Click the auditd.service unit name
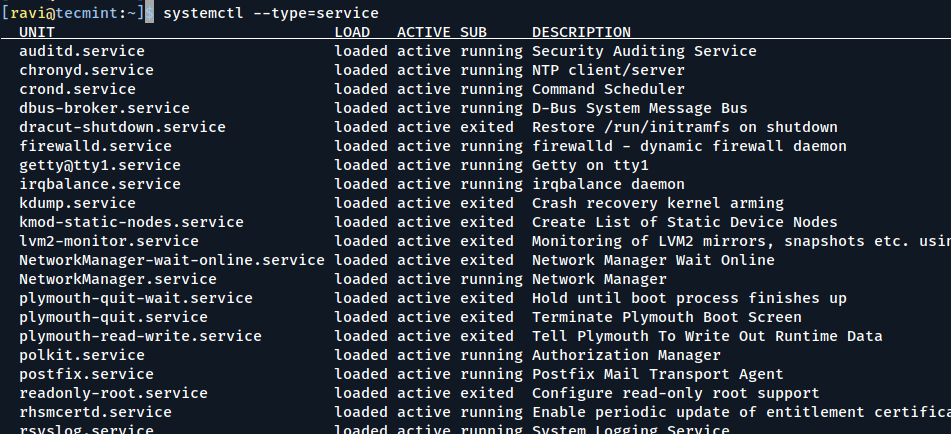This screenshot has height=434, width=951. (x=82, y=51)
